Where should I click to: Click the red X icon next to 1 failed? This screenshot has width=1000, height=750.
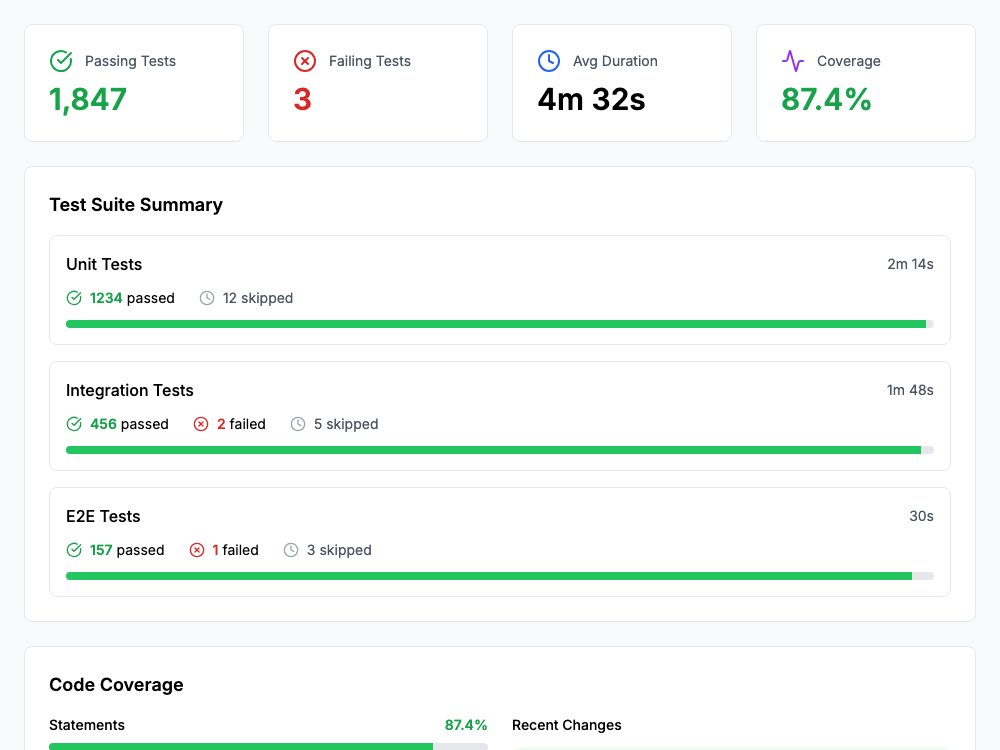coord(197,550)
